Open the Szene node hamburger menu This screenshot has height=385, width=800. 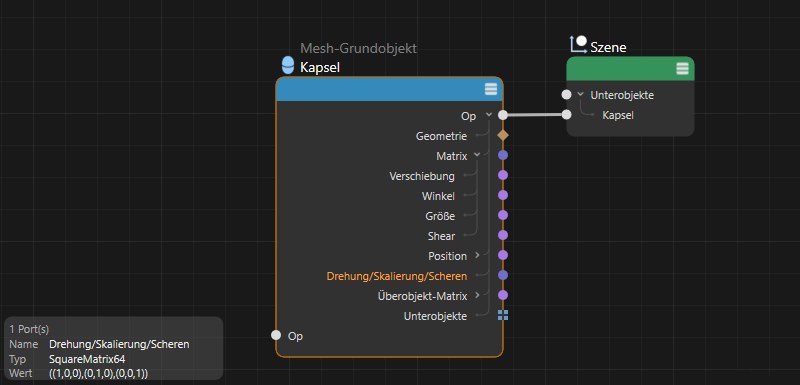[682, 68]
